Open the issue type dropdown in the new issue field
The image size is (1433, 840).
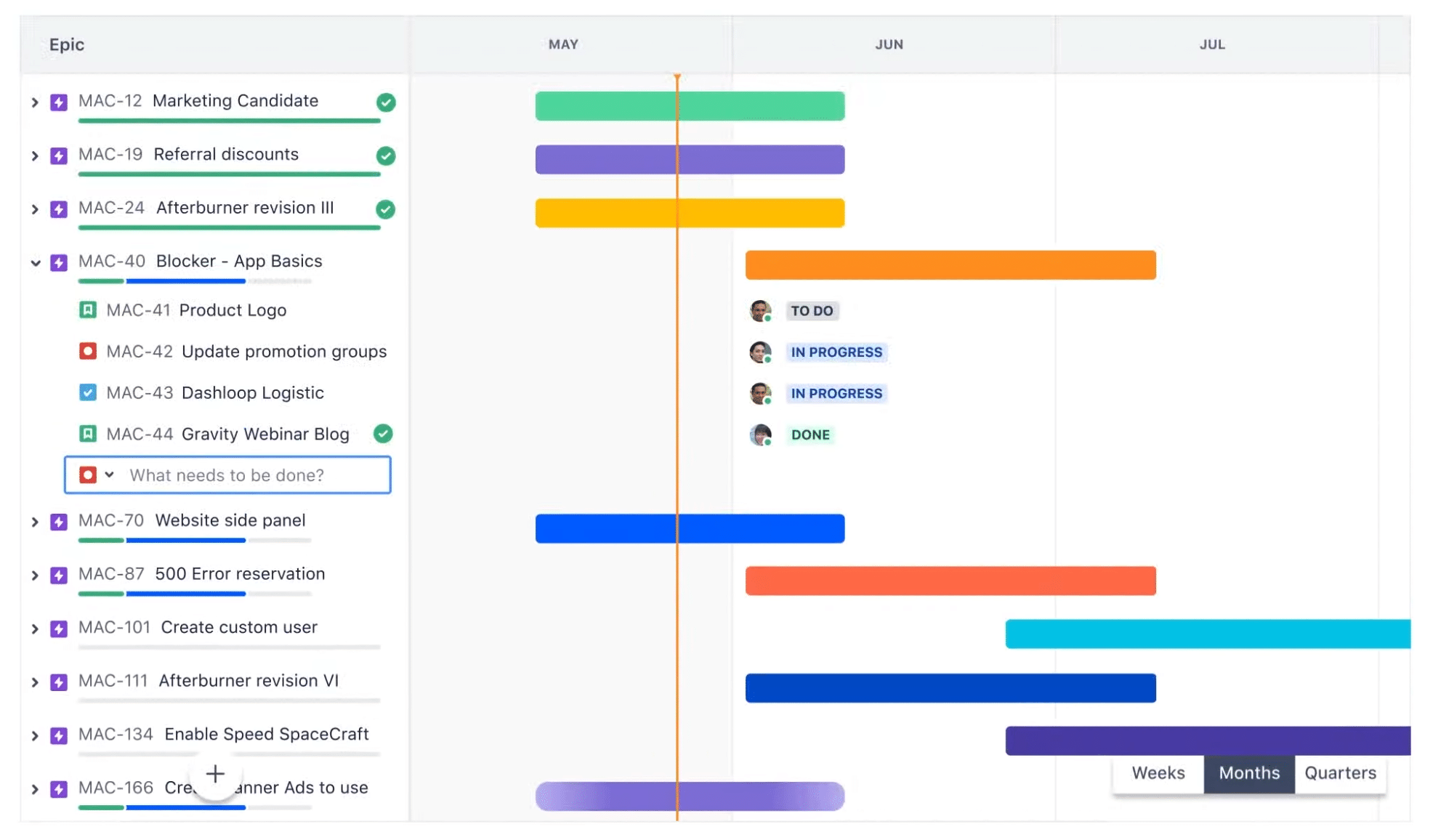109,474
